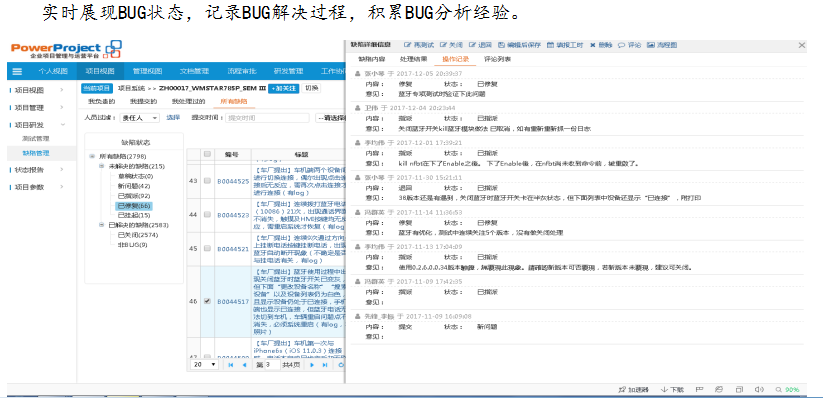823x398 pixels.
Task: Click the PowerProject logo
Action: (66, 49)
